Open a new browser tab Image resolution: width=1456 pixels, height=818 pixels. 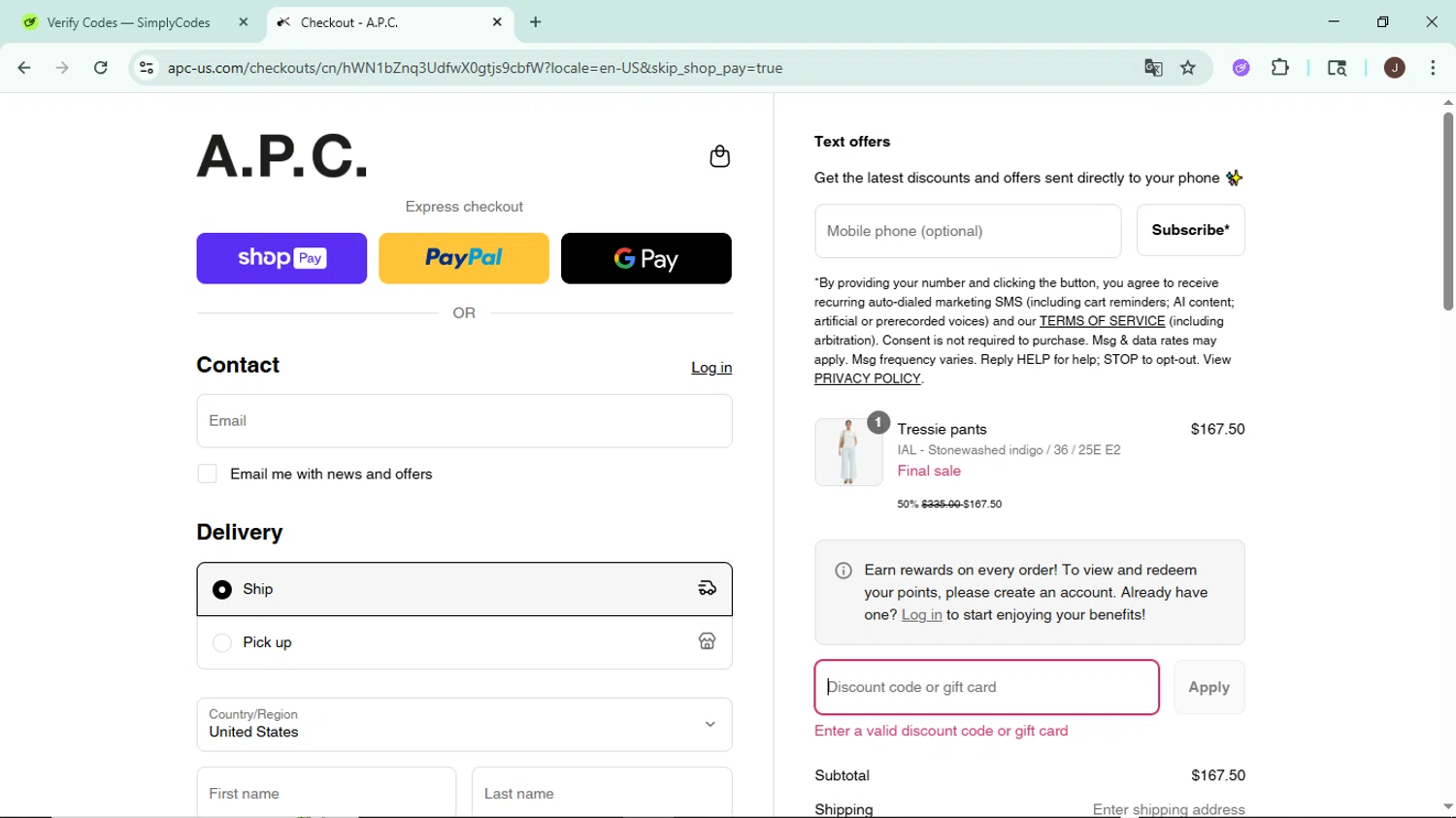(x=536, y=22)
